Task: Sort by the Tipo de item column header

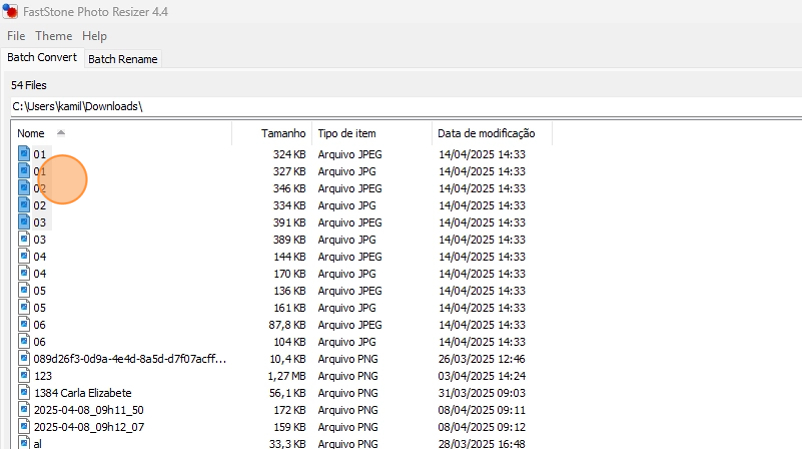Action: [347, 133]
